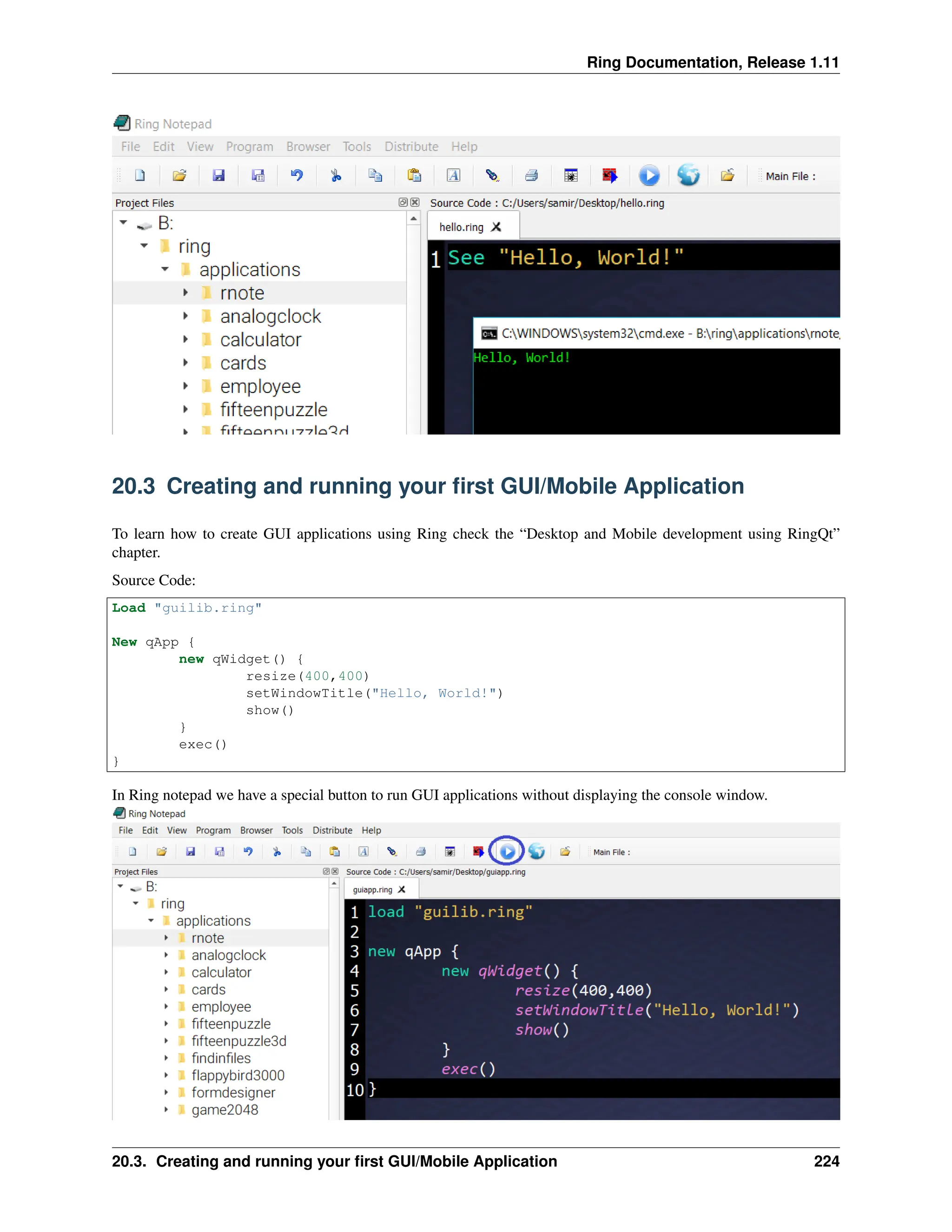Viewport: 952px width, 1232px height.
Task: Select the guiapp.ring editor tab
Action: tap(372, 889)
